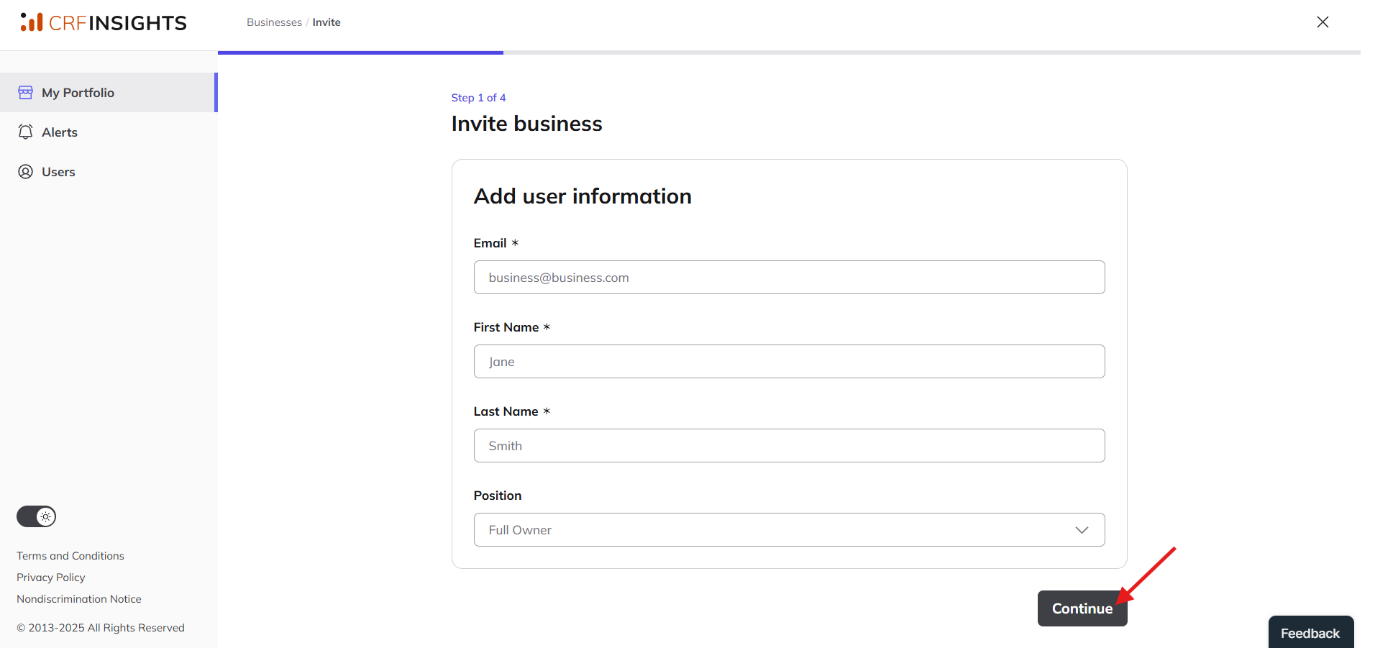This screenshot has height=648, width=1375.
Task: Click the copyright 2013-2025 text
Action: click(x=100, y=628)
